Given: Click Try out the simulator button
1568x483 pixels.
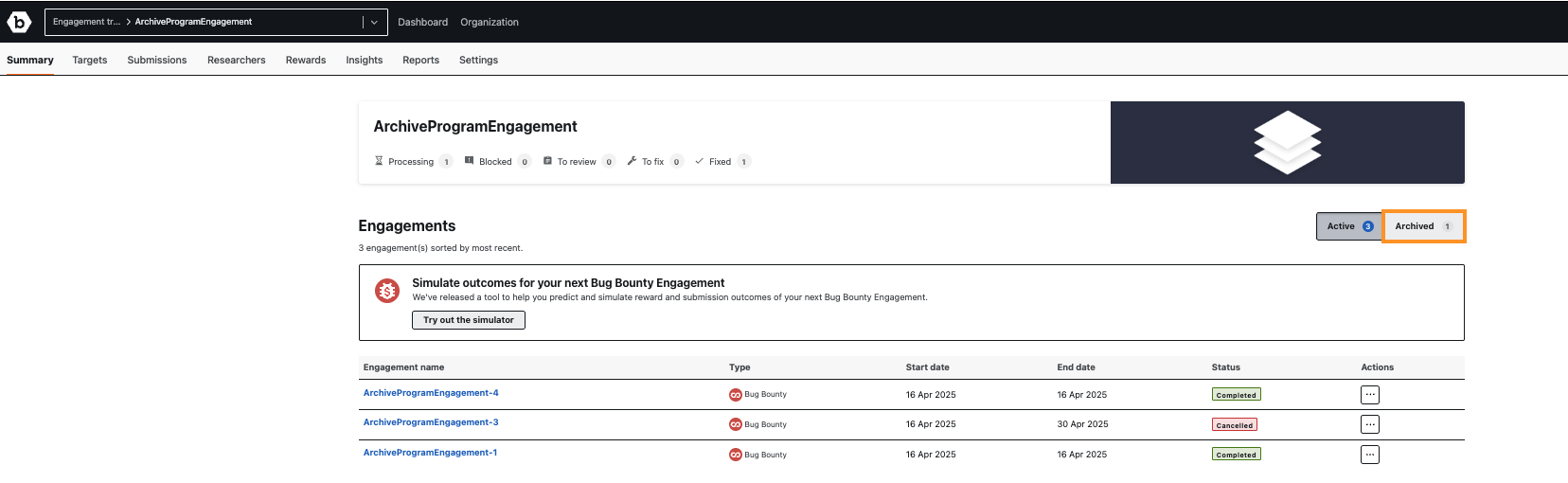Looking at the screenshot, I should (x=469, y=320).
